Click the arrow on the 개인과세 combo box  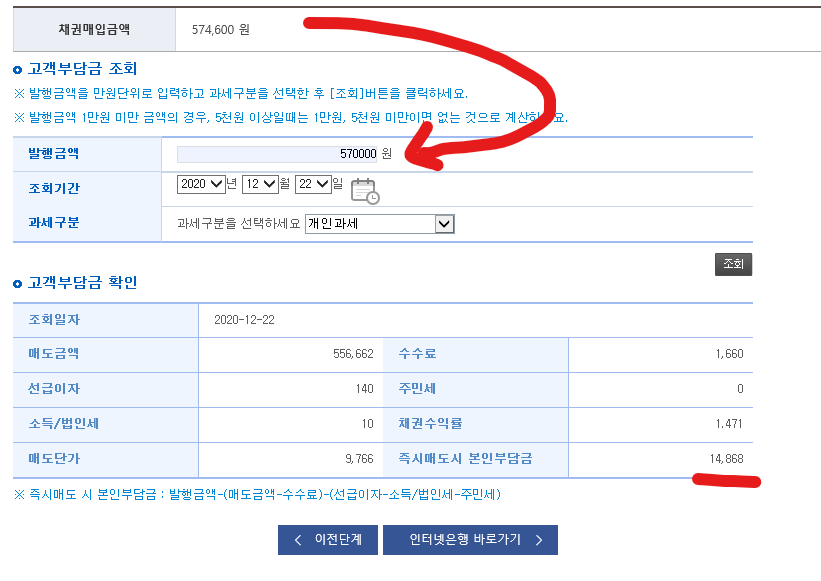(443, 222)
